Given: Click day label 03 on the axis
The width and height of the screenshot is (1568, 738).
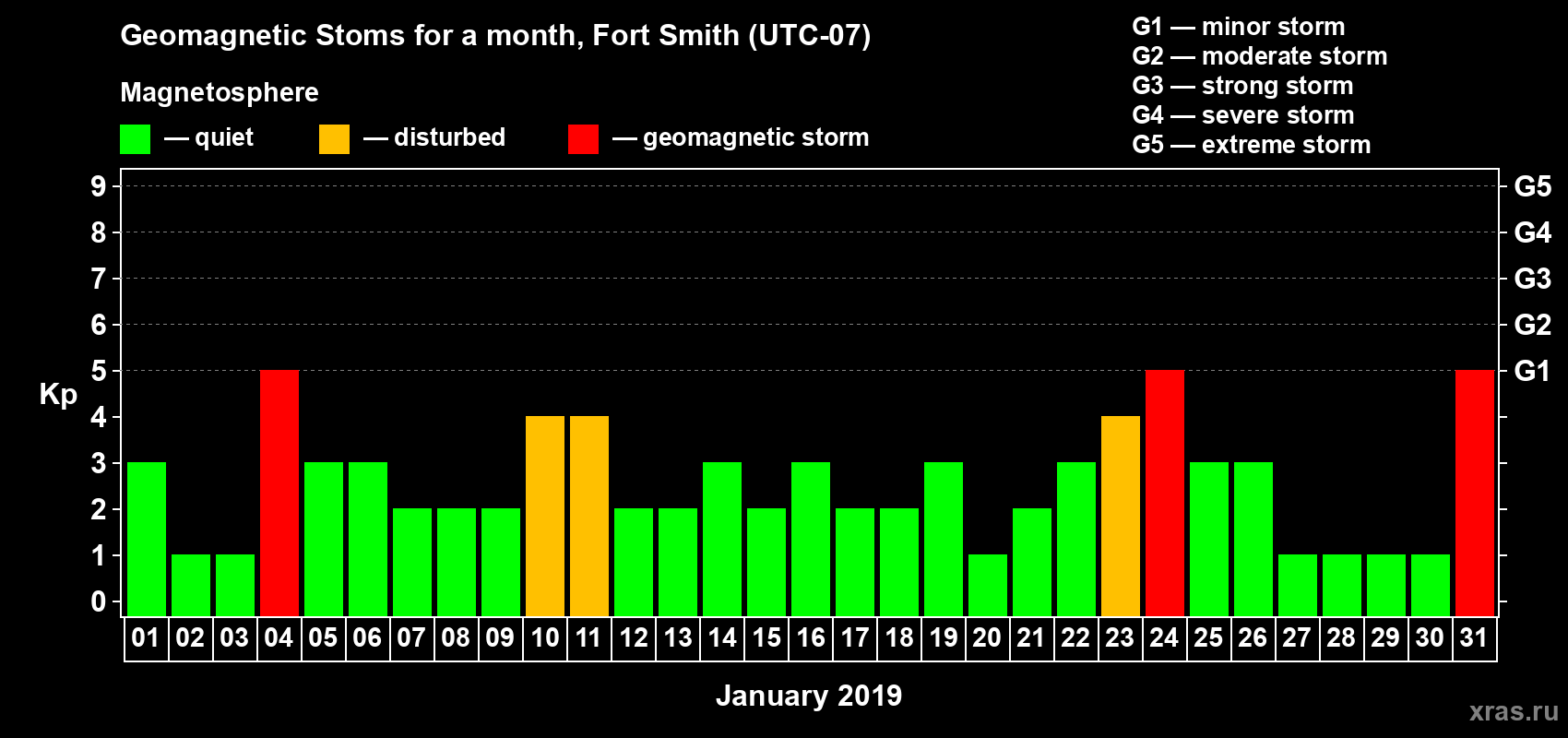Looking at the screenshot, I should [234, 637].
